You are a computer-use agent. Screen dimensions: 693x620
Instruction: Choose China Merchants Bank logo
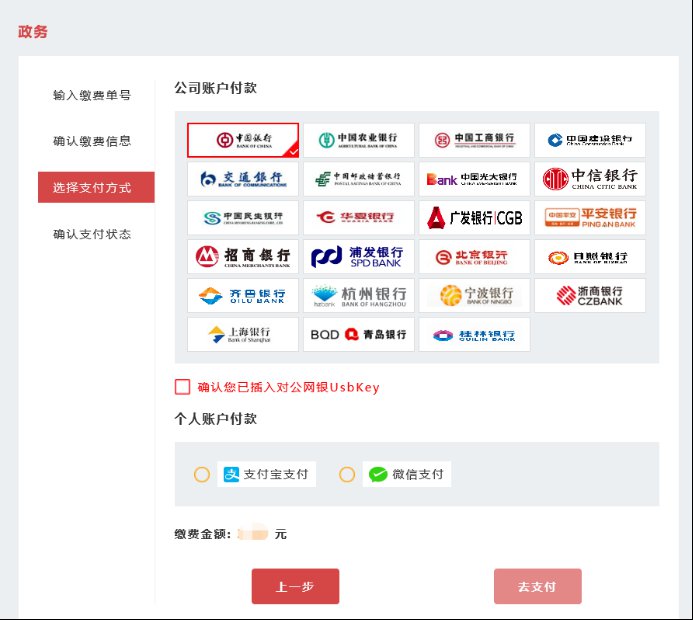[242, 257]
